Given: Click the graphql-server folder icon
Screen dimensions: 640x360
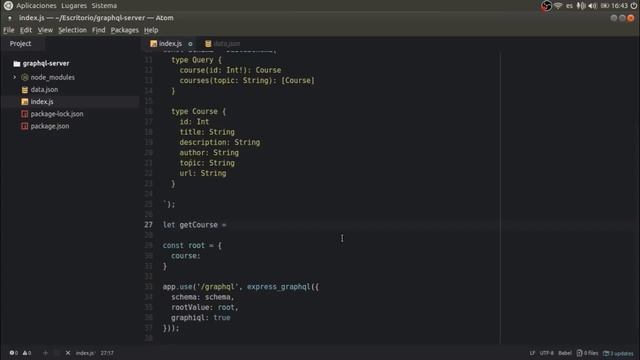Looking at the screenshot, I should [17, 63].
